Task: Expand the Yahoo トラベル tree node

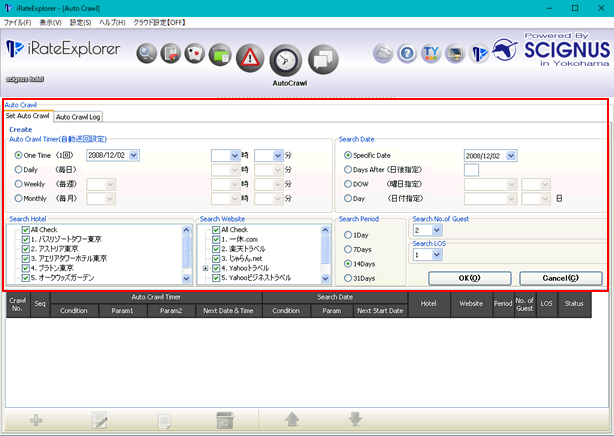Action: (x=205, y=268)
